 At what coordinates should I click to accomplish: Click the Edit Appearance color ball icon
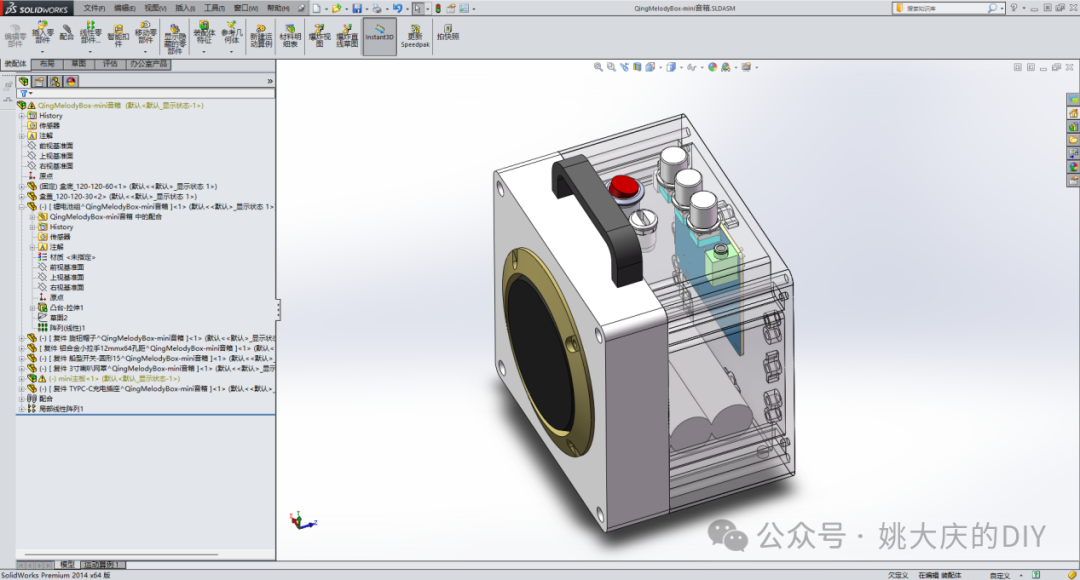[713, 67]
